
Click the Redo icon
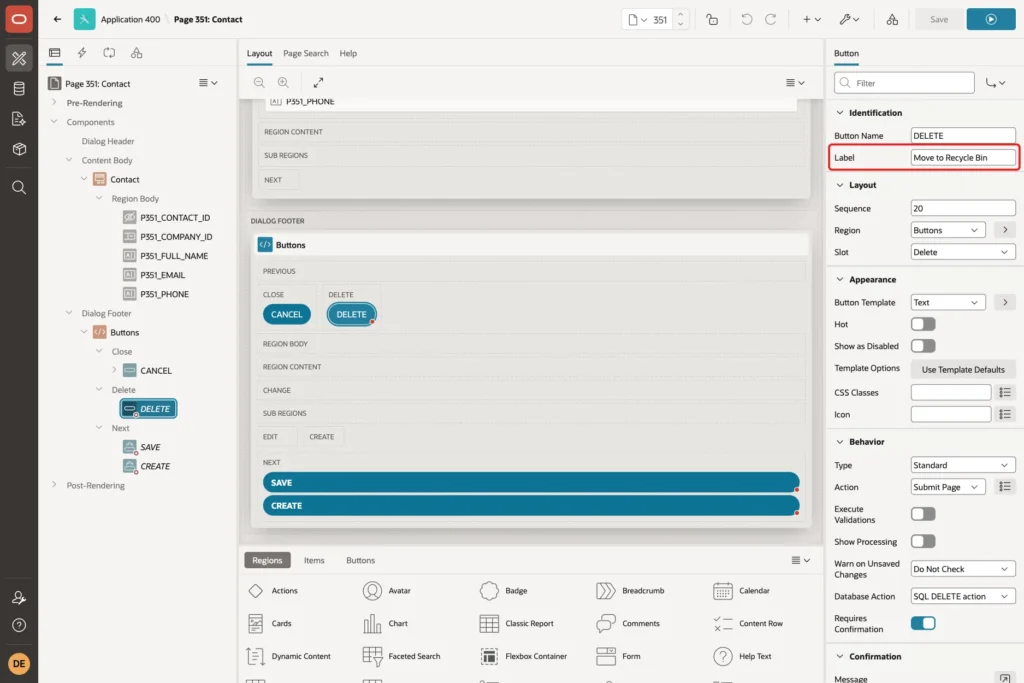(771, 20)
